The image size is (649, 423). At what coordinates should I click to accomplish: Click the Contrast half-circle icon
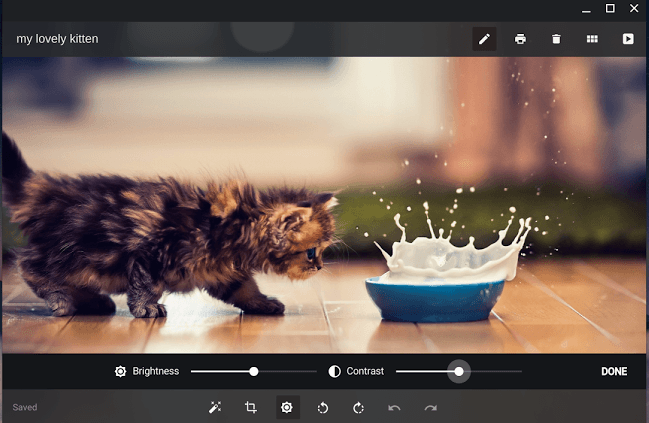click(334, 371)
